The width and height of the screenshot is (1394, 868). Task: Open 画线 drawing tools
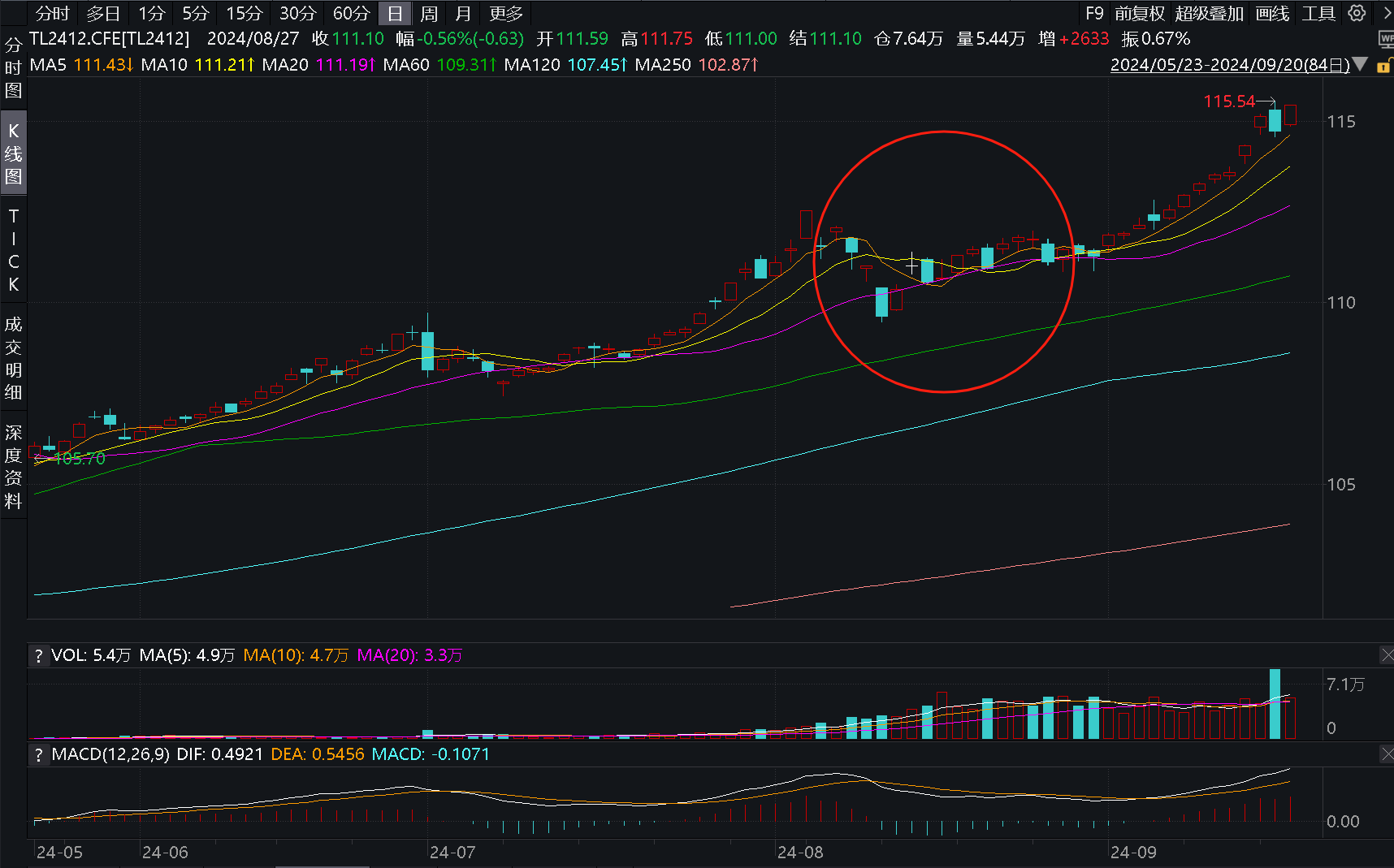1272,14
